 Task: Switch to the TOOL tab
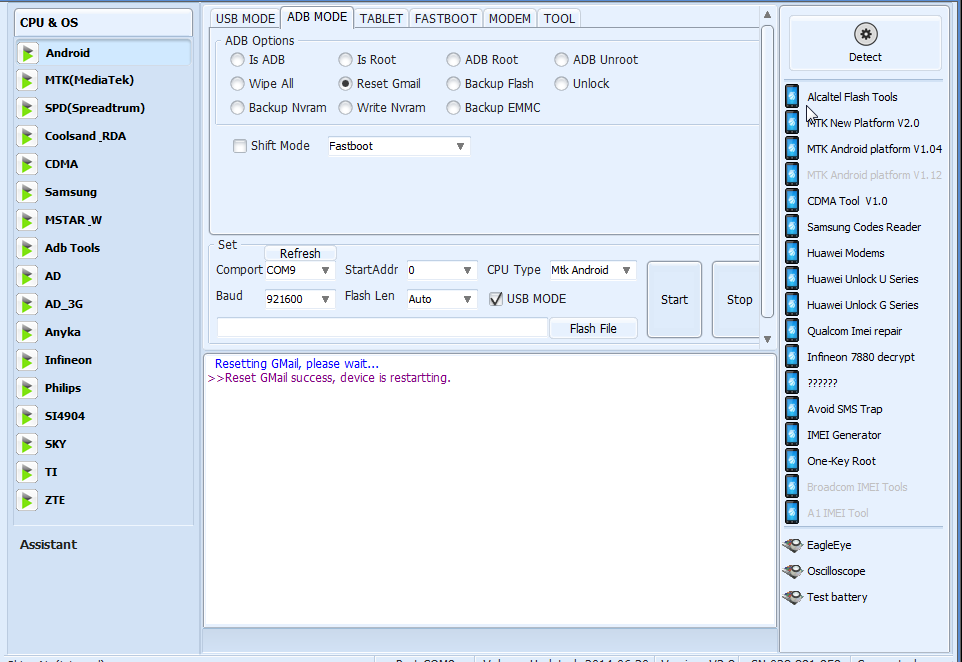560,18
